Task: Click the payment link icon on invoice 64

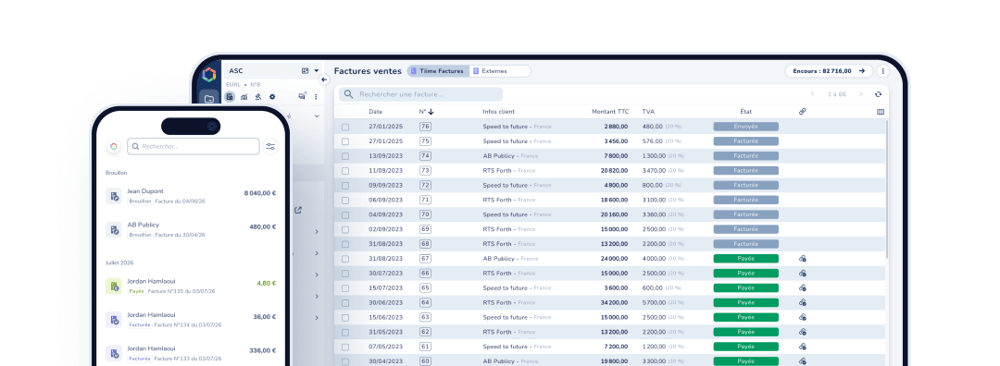Action: [x=803, y=302]
